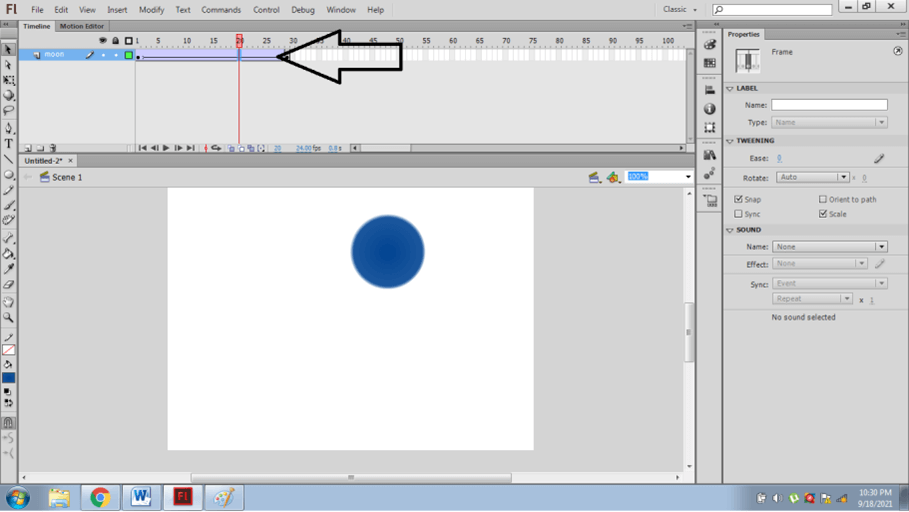
Task: Collapse the LABEL section
Action: pyautogui.click(x=730, y=89)
